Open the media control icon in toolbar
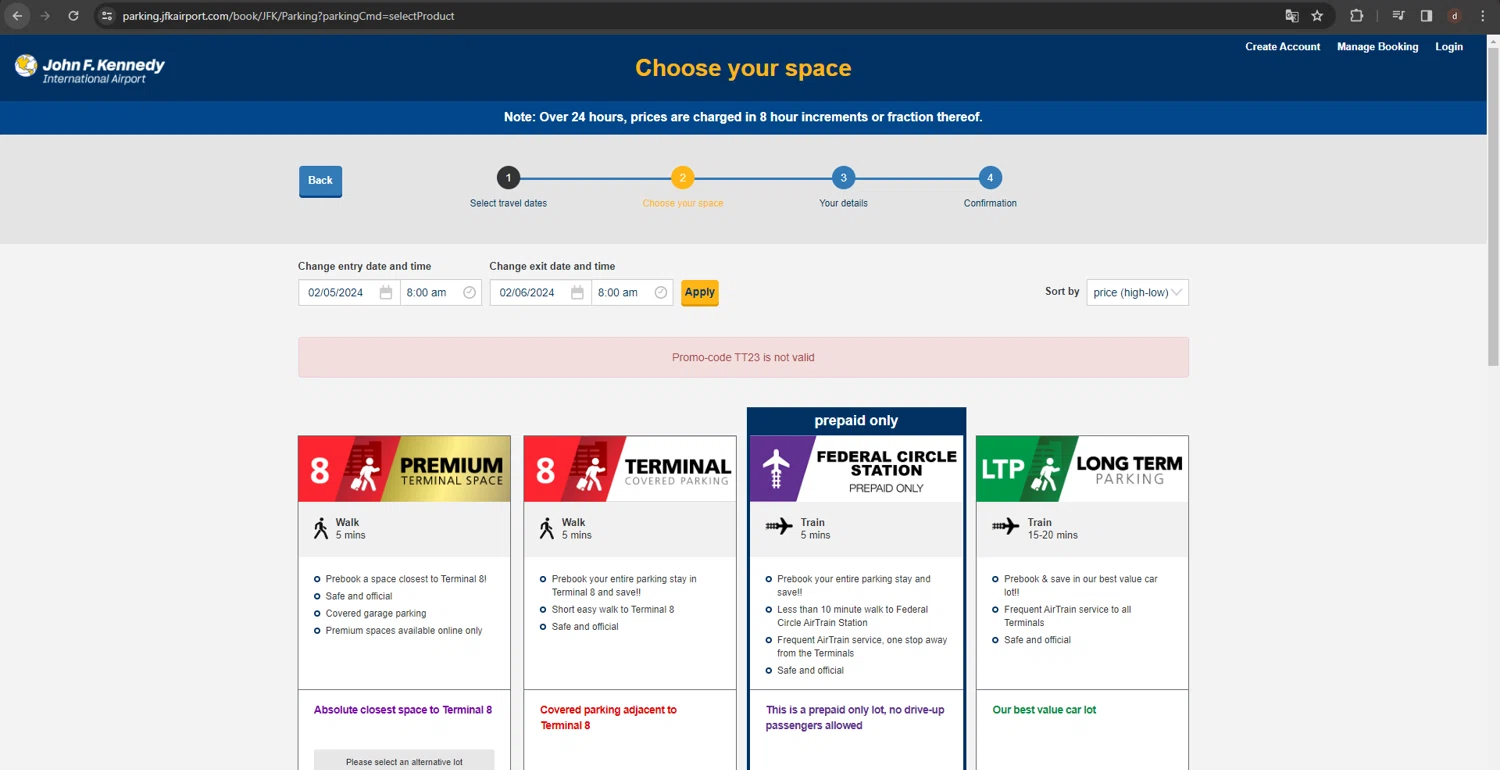 [x=1399, y=16]
